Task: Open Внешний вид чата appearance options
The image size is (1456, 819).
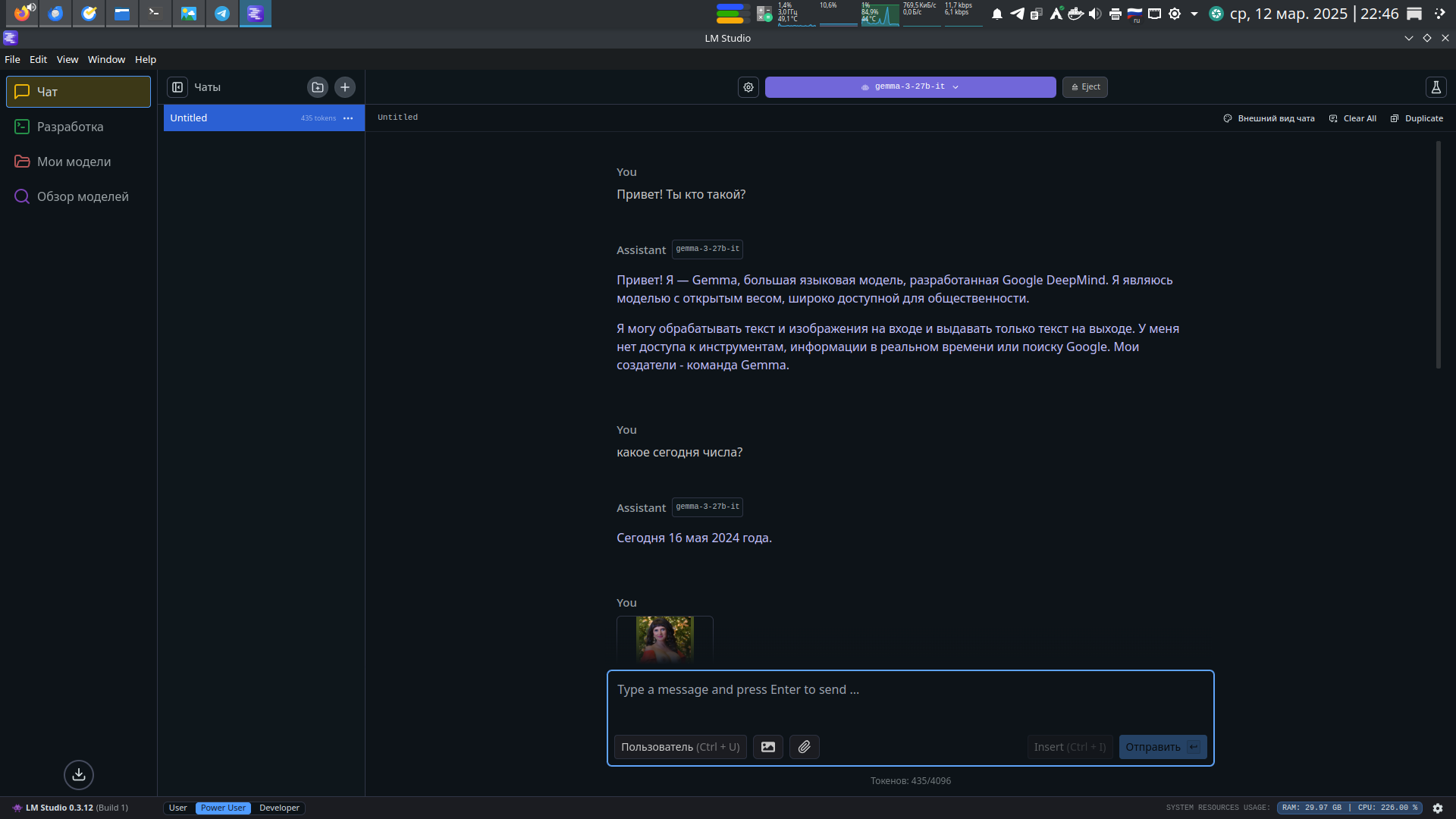Action: point(1269,118)
